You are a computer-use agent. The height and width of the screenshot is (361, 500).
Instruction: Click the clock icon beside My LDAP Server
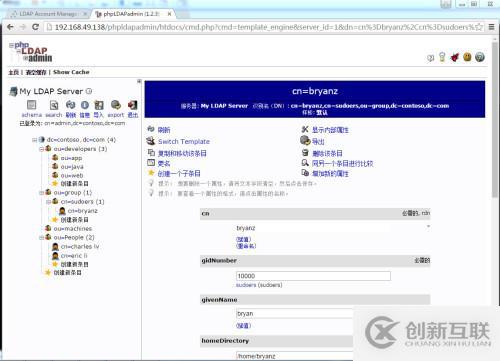point(89,91)
